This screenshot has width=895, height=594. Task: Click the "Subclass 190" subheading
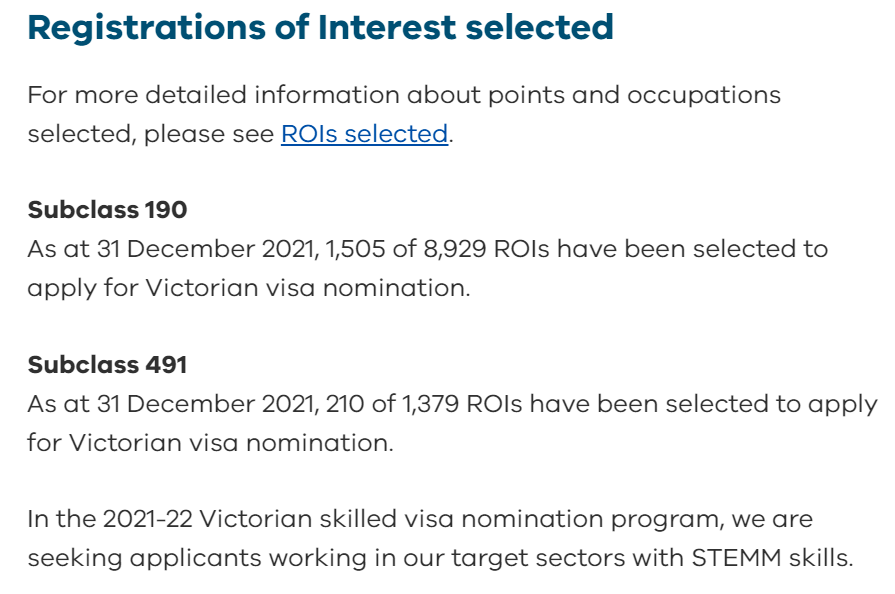tap(107, 210)
